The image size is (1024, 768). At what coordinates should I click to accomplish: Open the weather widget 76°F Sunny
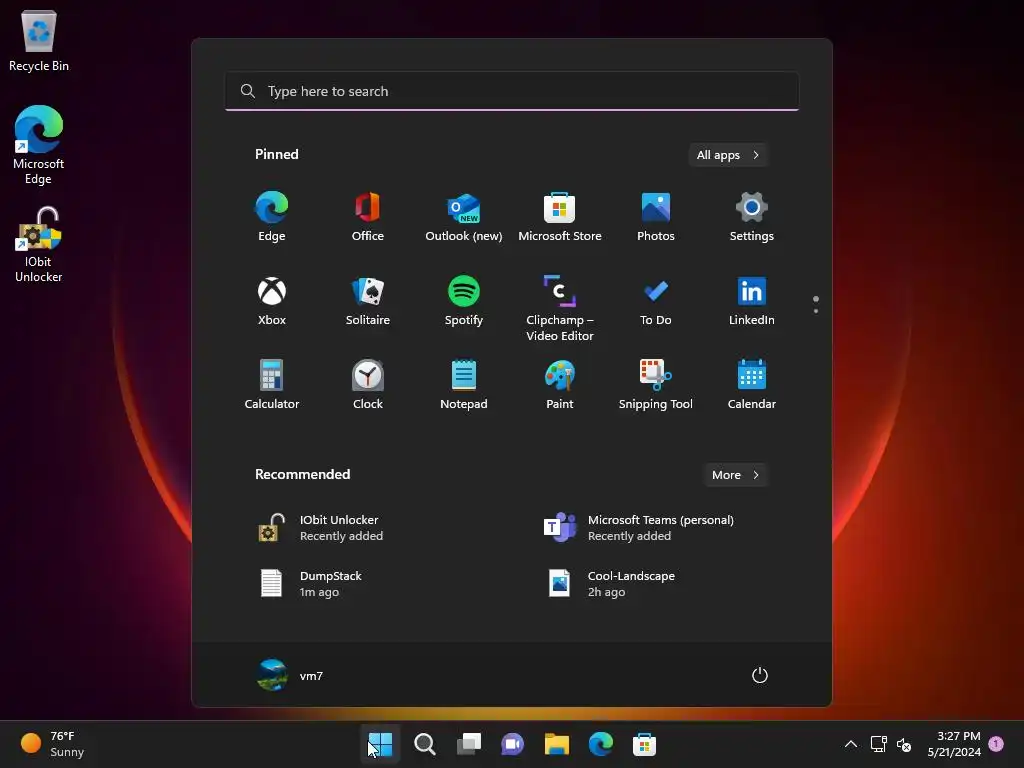coord(52,744)
